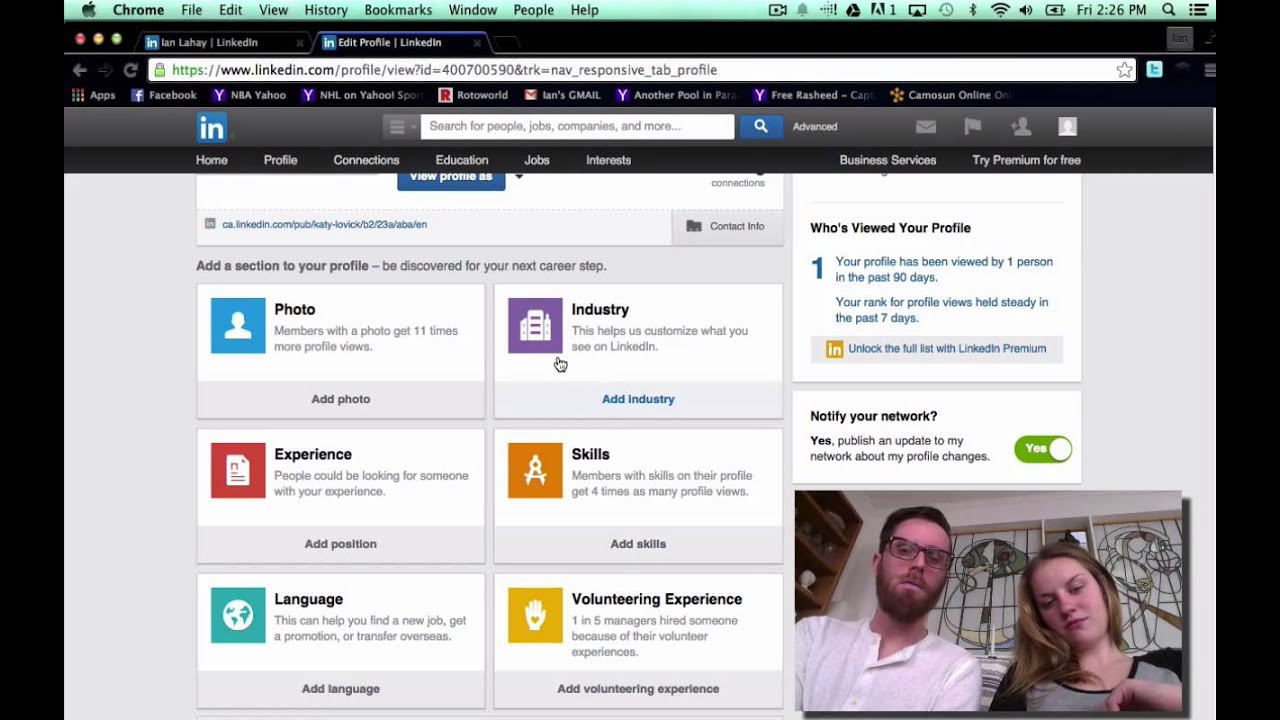Click the teal Language globe icon
The image size is (1280, 720).
238,615
